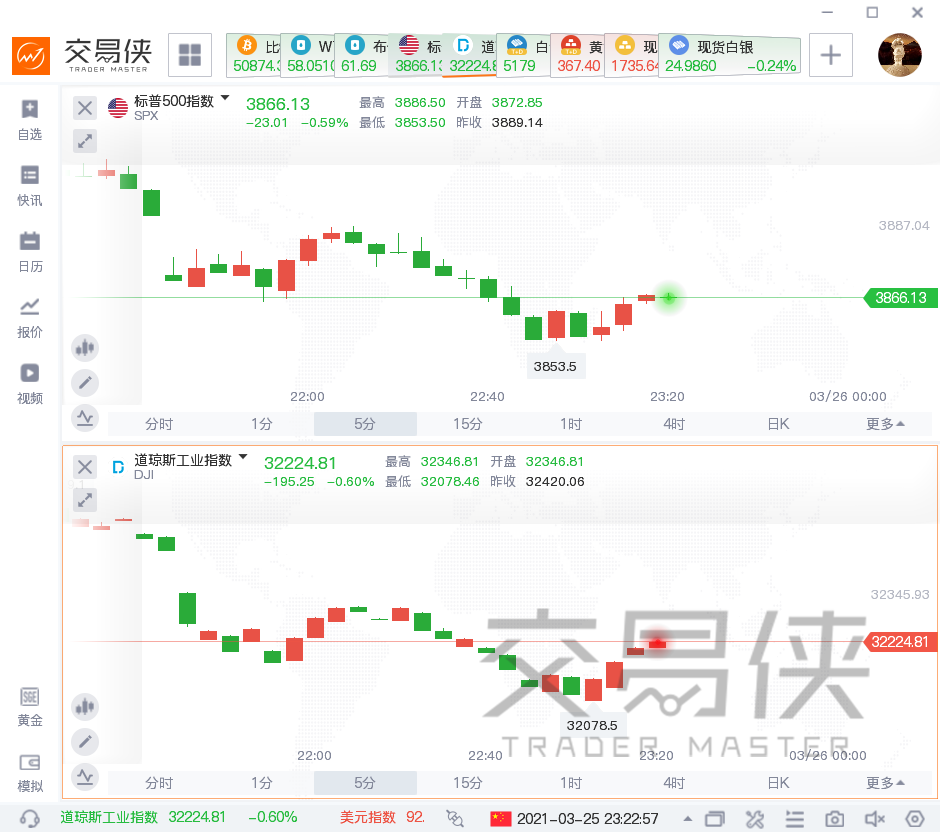Click the window layout icon in status bar
Screen dimensions: 940x832
[715, 819]
